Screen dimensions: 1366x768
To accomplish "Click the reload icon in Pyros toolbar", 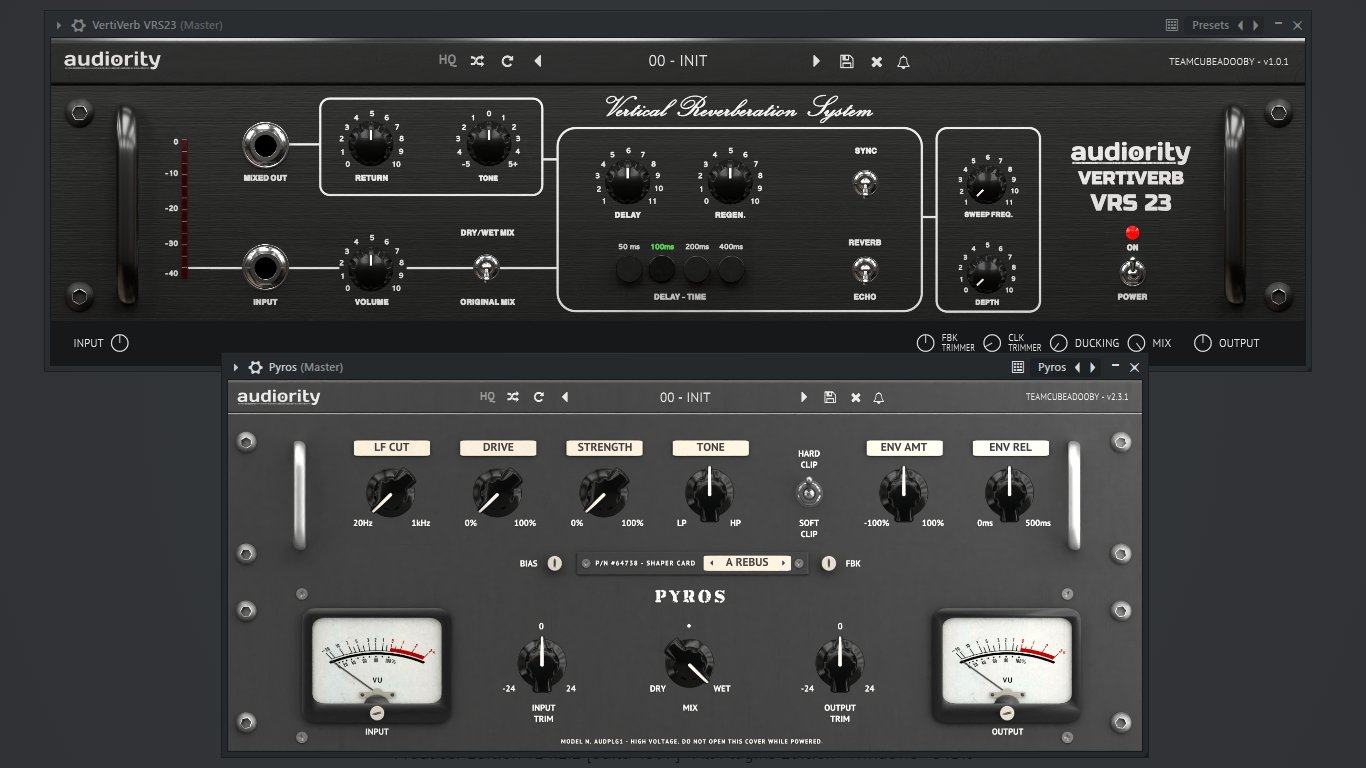I will pos(538,397).
